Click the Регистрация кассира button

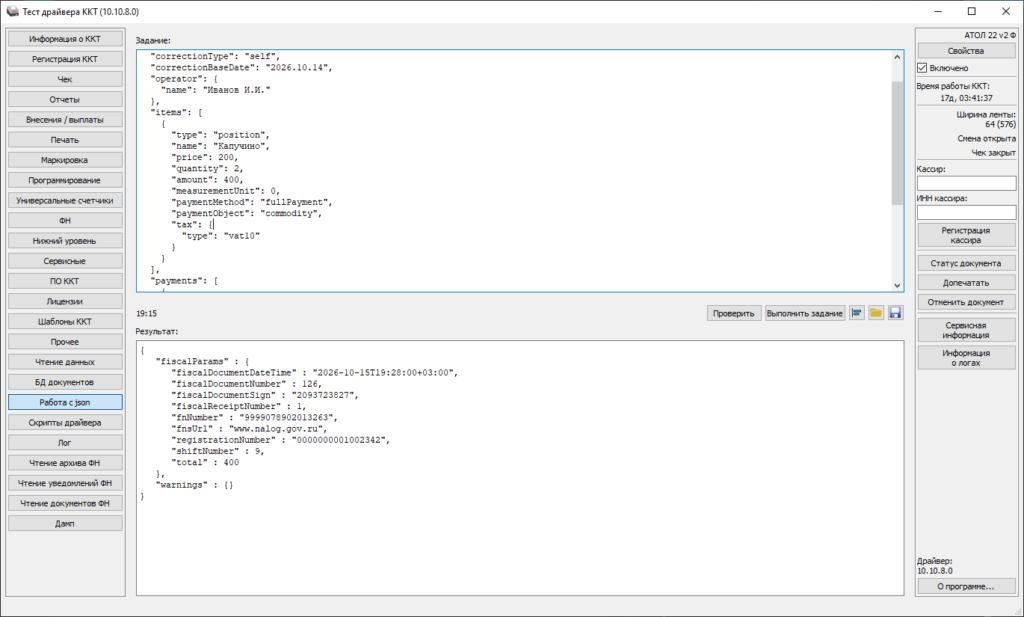(966, 235)
